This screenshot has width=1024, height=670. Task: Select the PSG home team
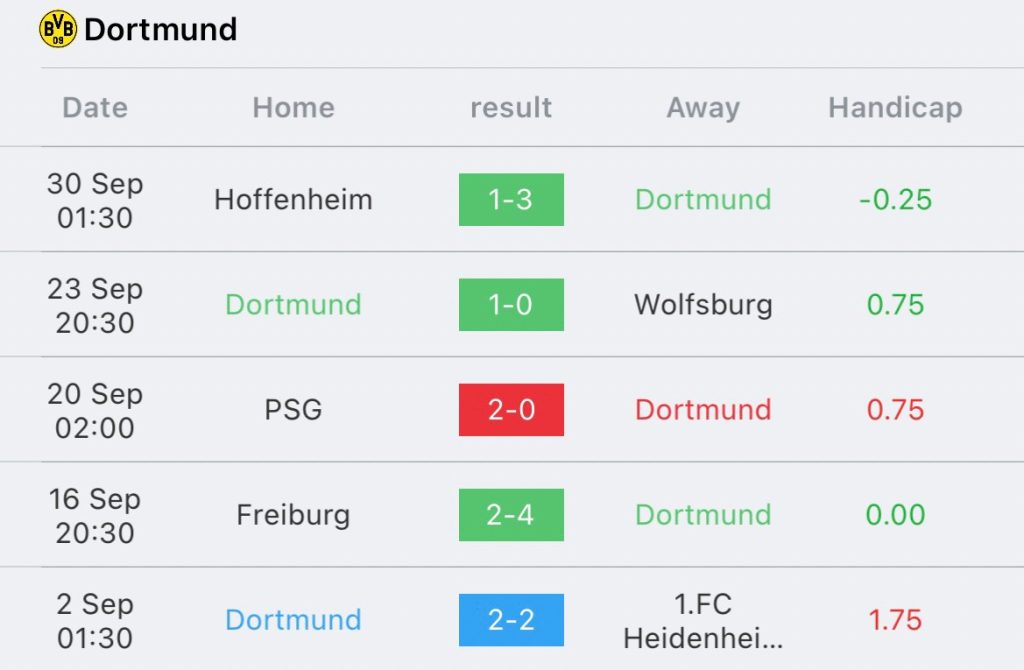coord(293,410)
